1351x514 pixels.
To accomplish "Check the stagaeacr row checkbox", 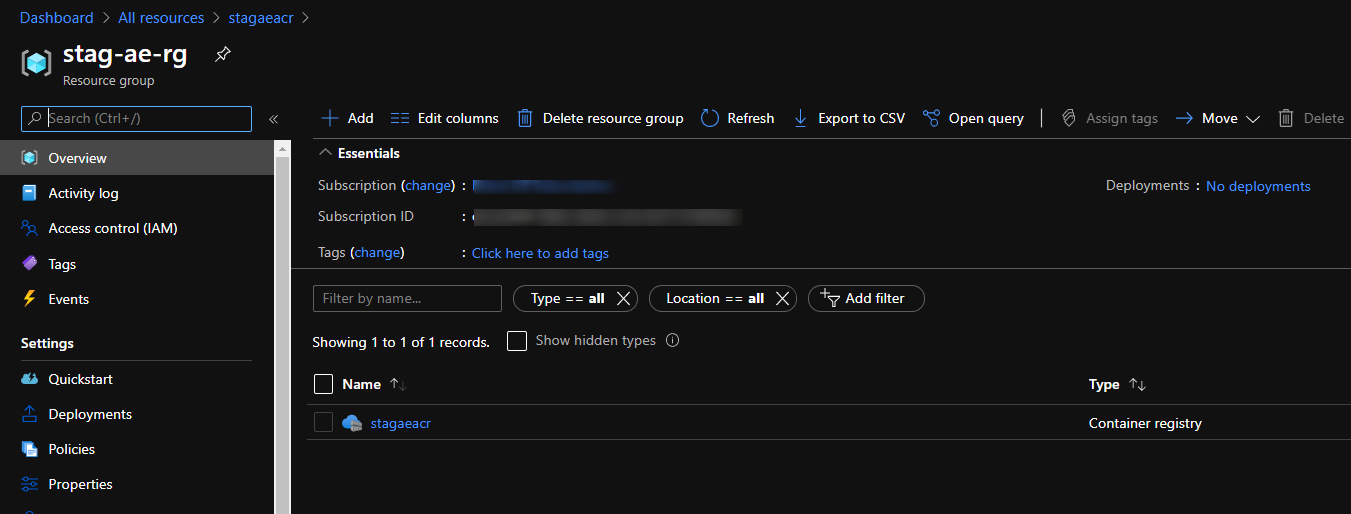I will point(323,423).
